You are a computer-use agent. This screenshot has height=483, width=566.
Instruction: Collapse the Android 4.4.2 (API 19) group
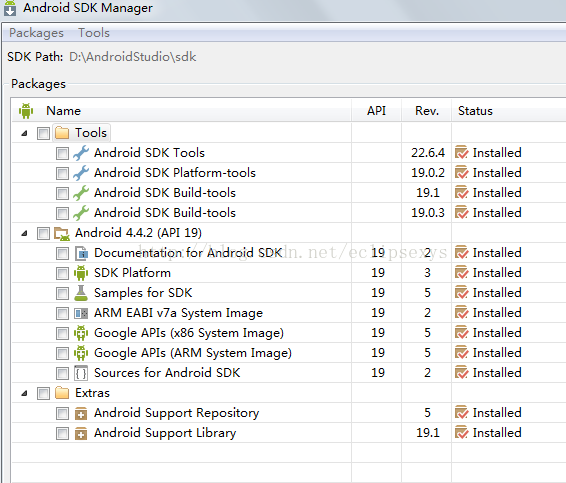pyautogui.click(x=24, y=233)
